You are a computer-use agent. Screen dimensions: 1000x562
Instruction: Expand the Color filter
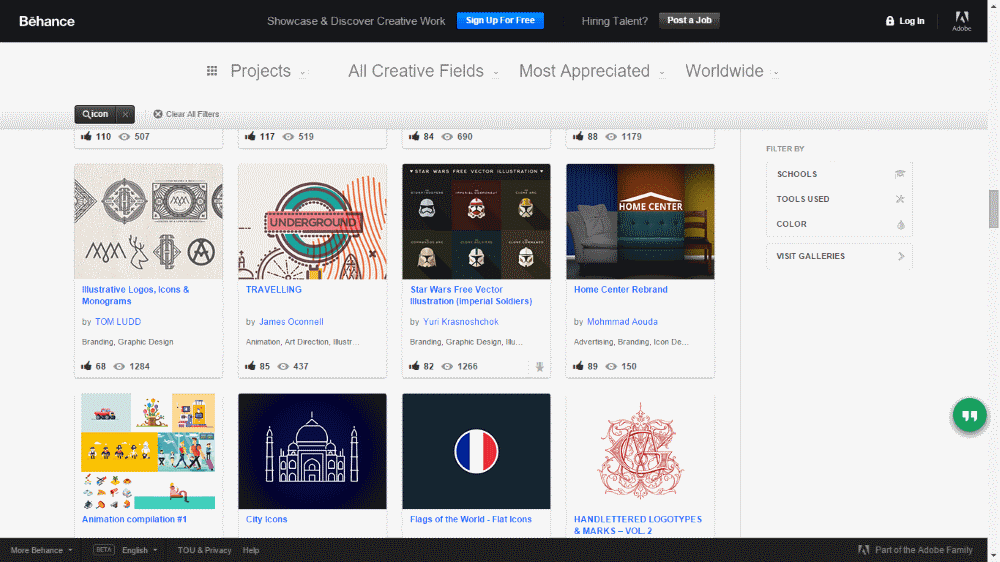839,224
